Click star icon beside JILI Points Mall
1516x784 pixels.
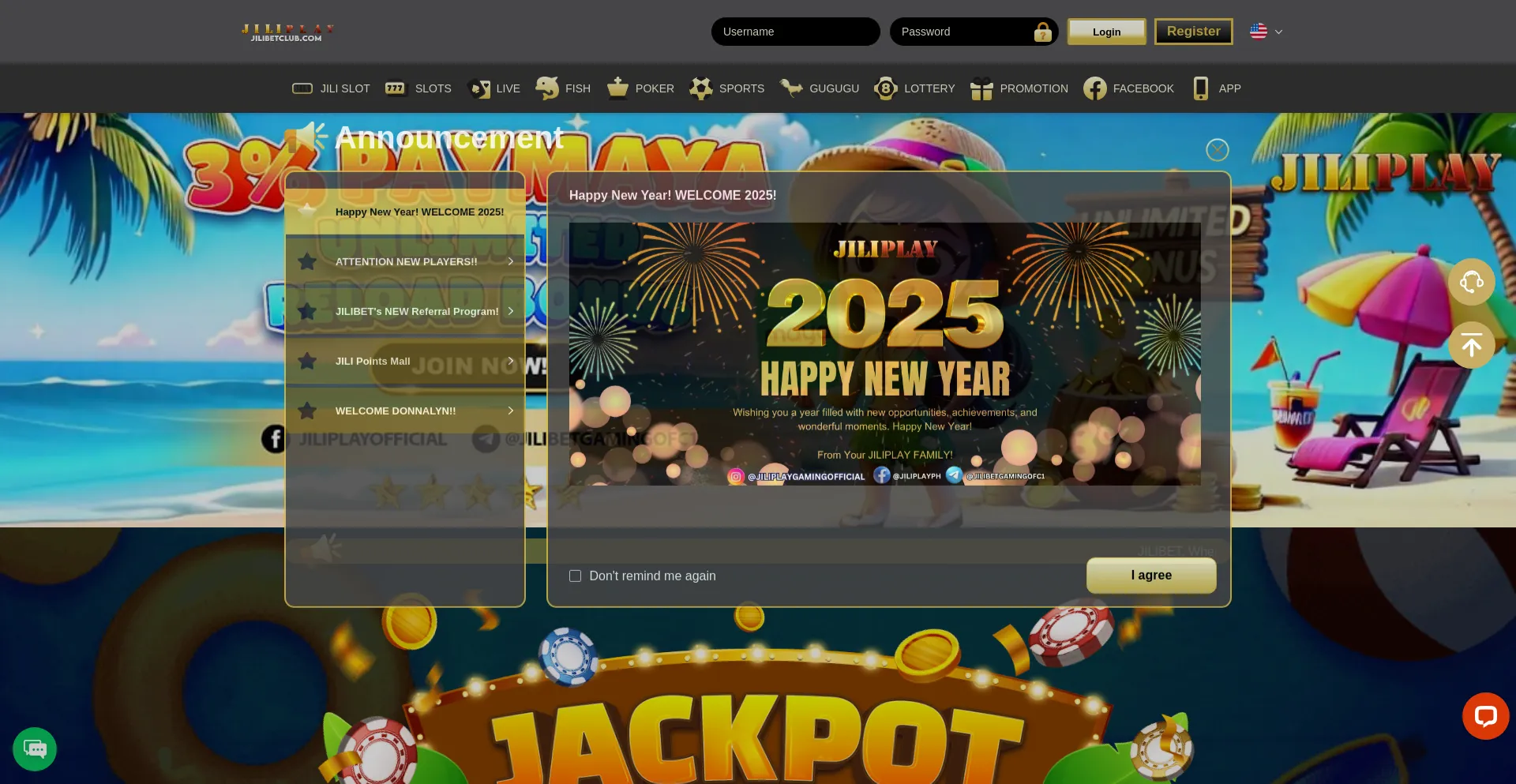tap(307, 361)
